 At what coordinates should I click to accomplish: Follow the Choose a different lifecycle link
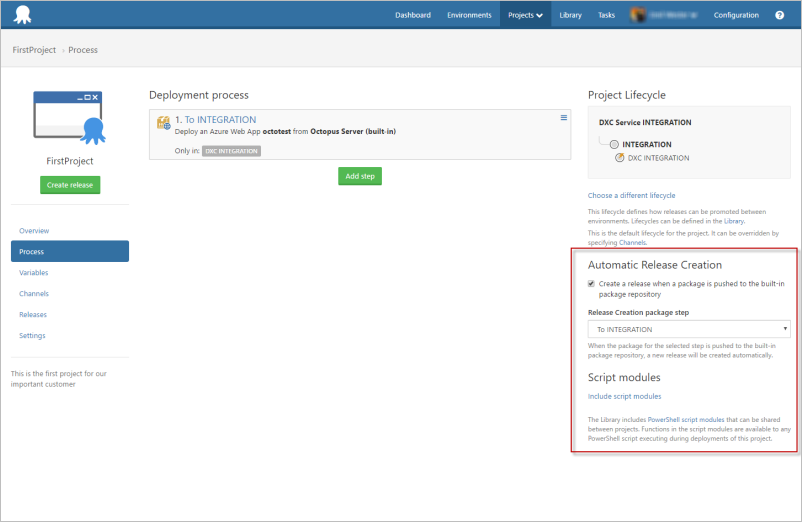[x=631, y=195]
